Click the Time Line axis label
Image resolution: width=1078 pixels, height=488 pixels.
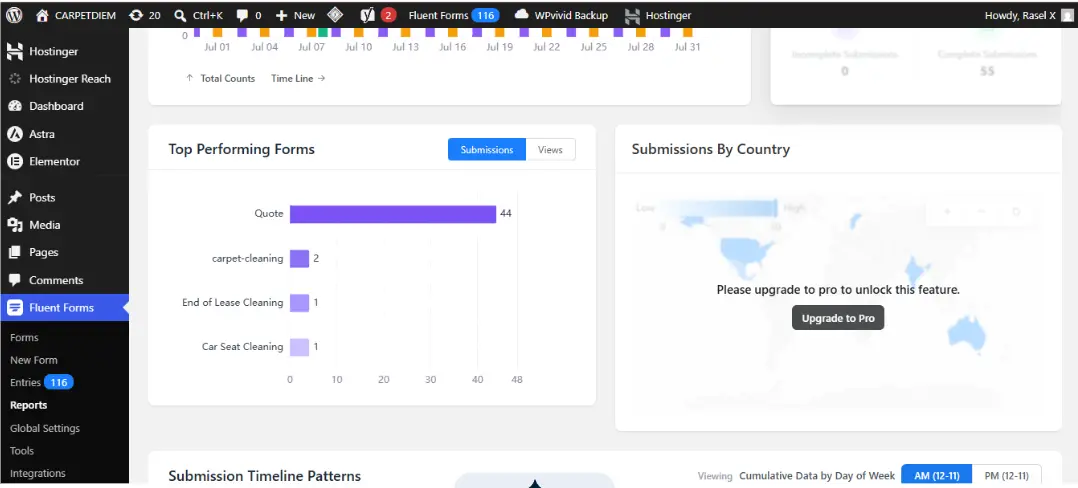pyautogui.click(x=298, y=78)
